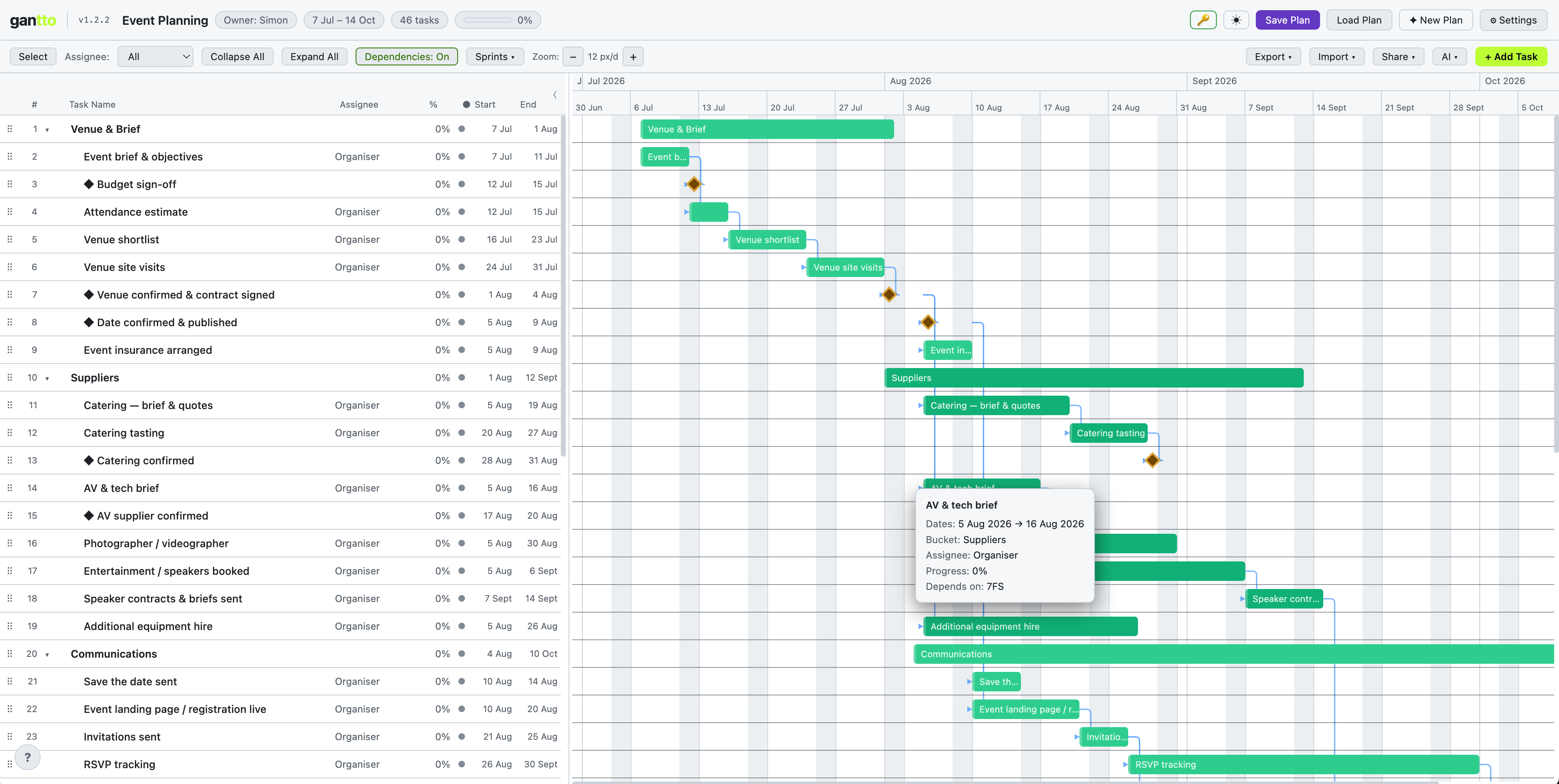This screenshot has height=784, width=1559.
Task: Click the Start column header
Action: coord(485,105)
